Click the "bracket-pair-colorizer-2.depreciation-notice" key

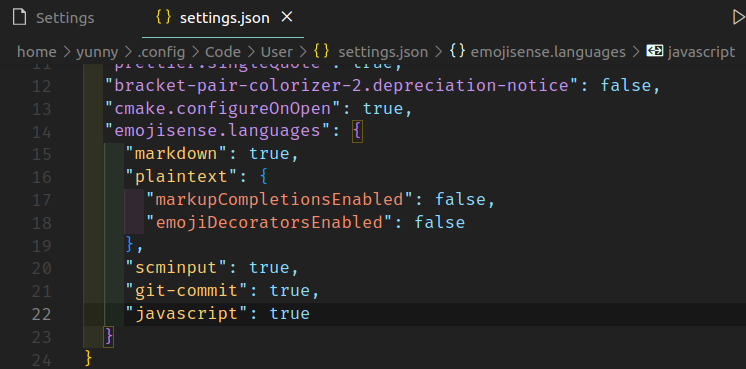coord(342,86)
